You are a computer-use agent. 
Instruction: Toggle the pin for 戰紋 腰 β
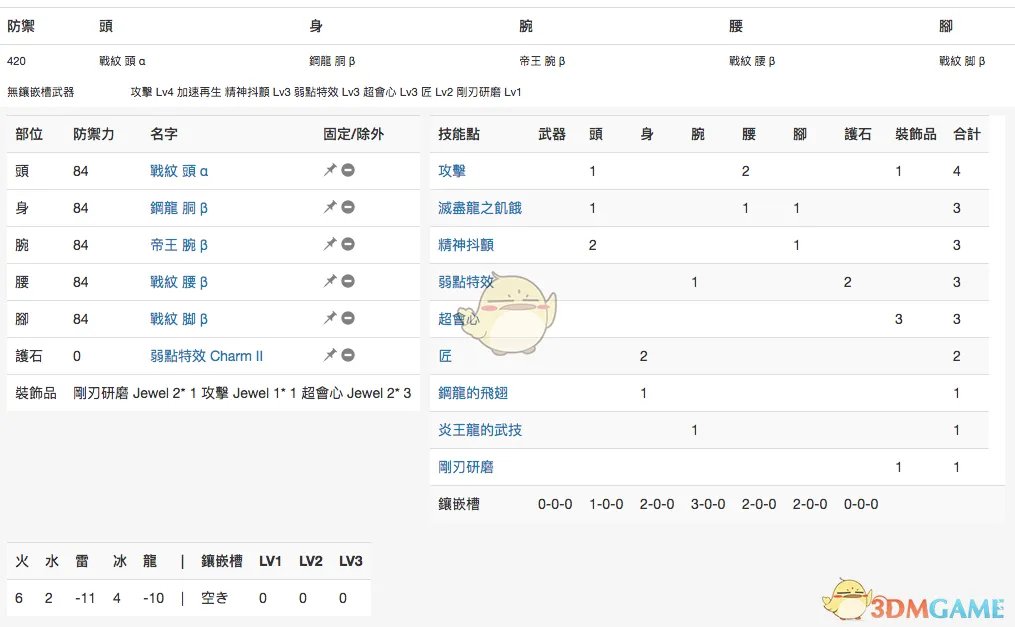[x=330, y=282]
